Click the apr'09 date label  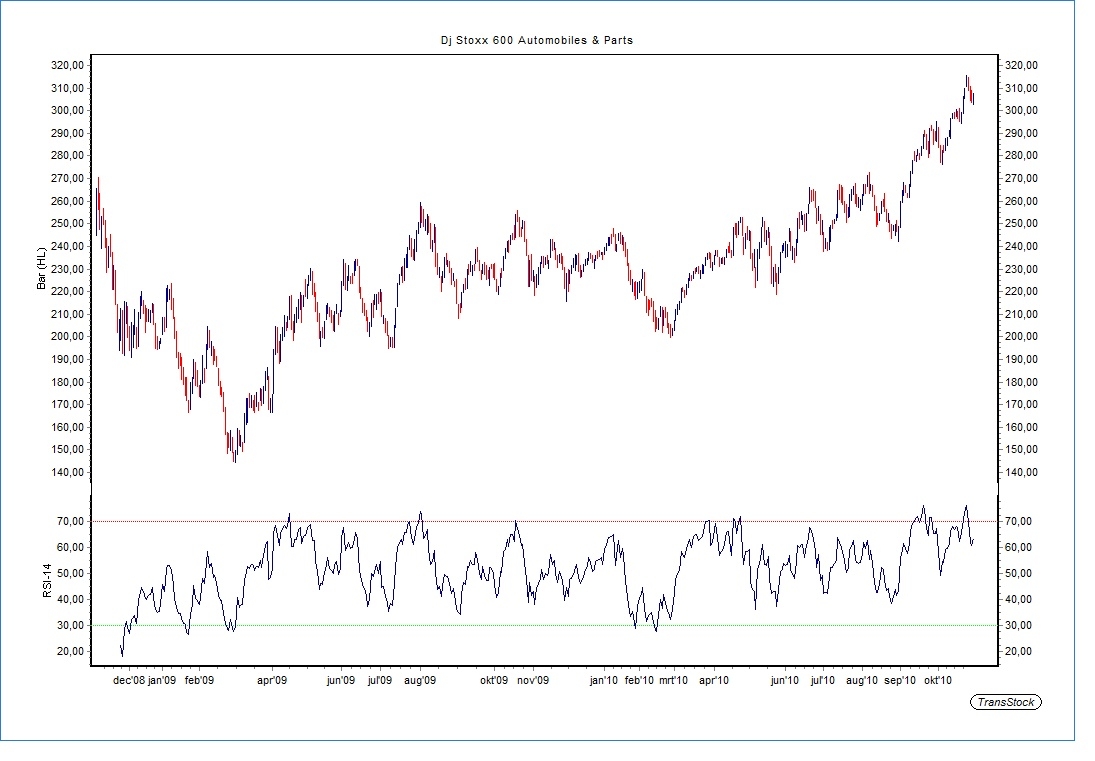point(272,681)
